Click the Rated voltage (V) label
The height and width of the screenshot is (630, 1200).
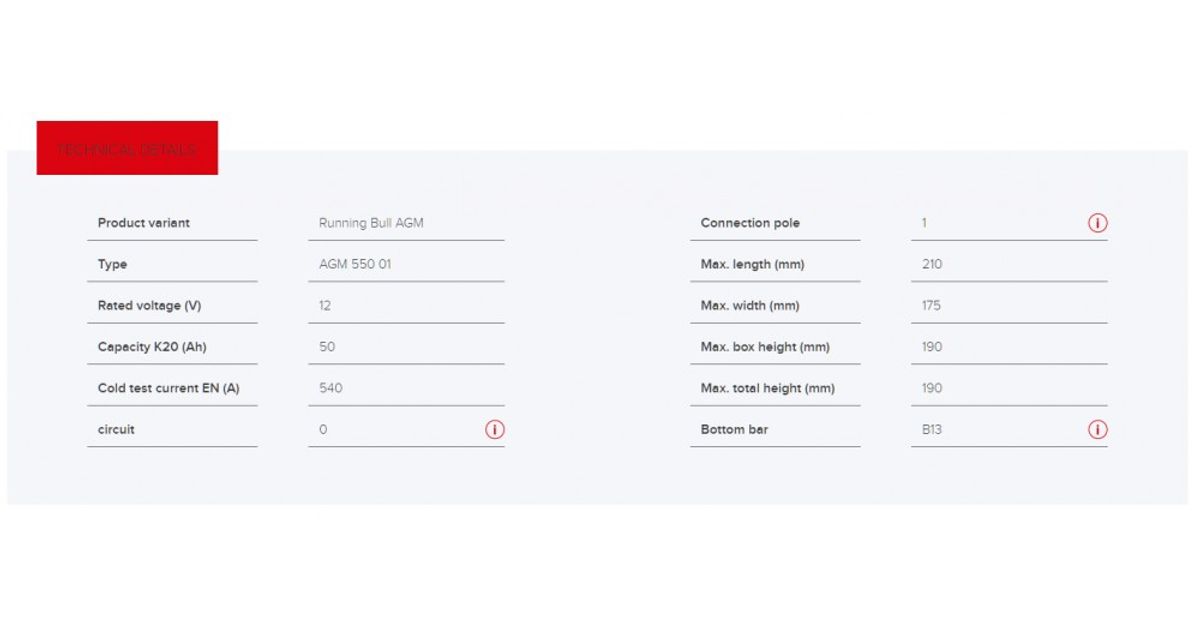point(149,306)
